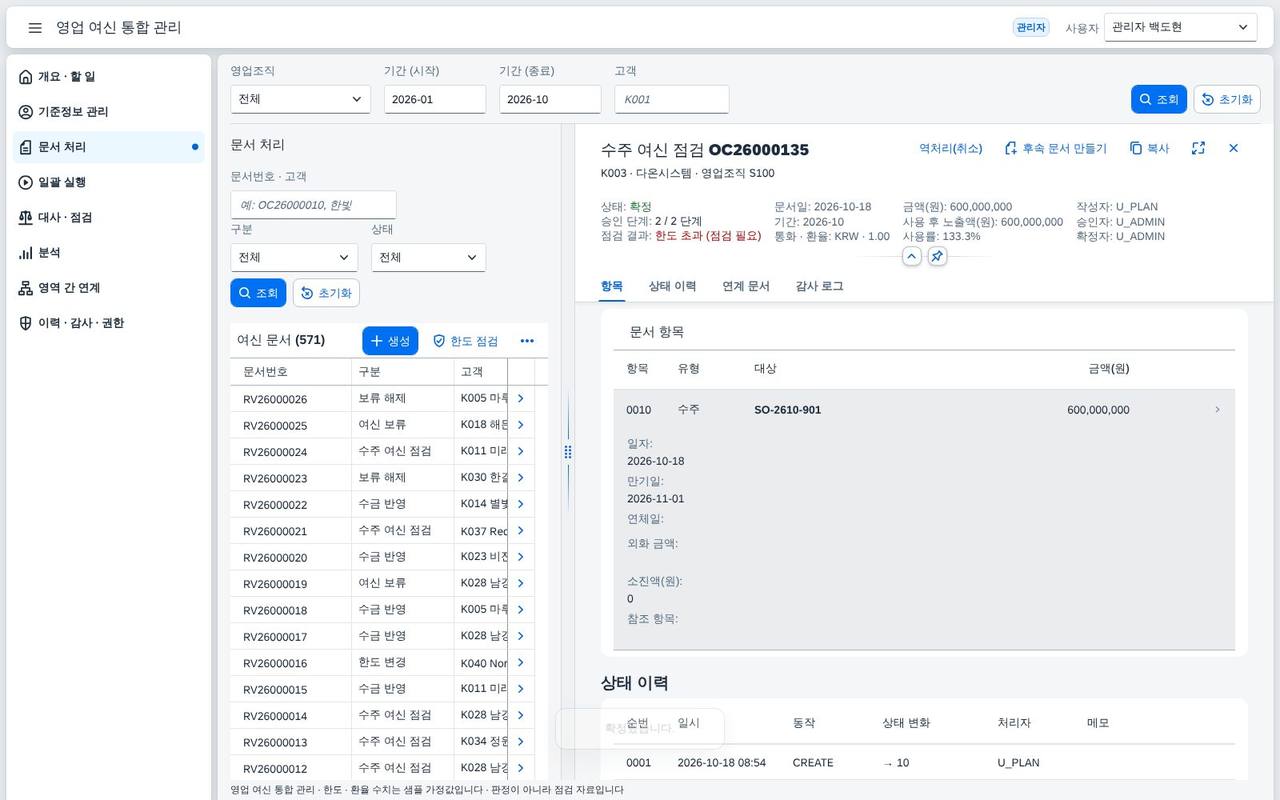Screen dimensions: 1280x800
Task: Open the hamburger navigation menu
Action: coord(35,28)
